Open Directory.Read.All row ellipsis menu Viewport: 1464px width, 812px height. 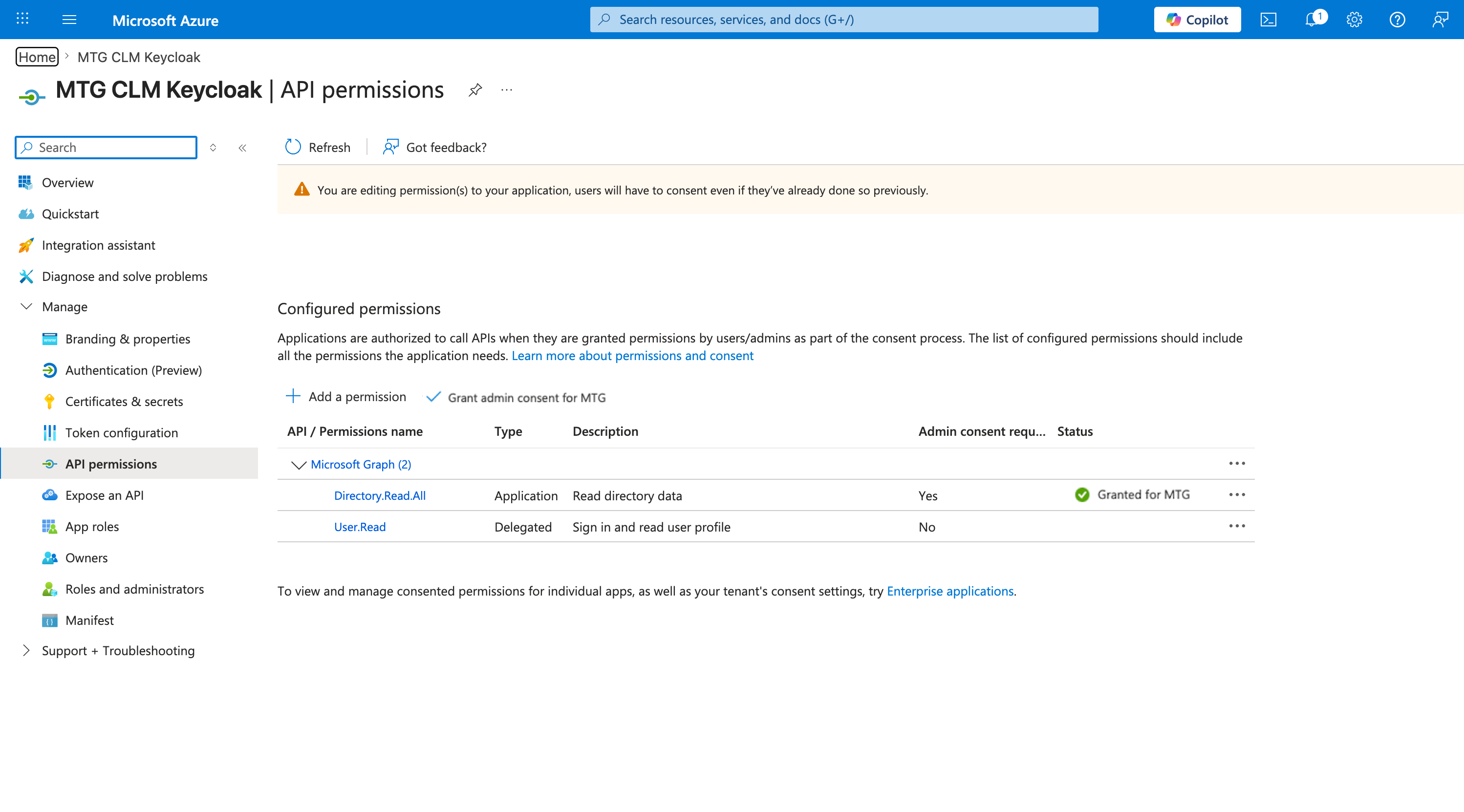pos(1237,494)
